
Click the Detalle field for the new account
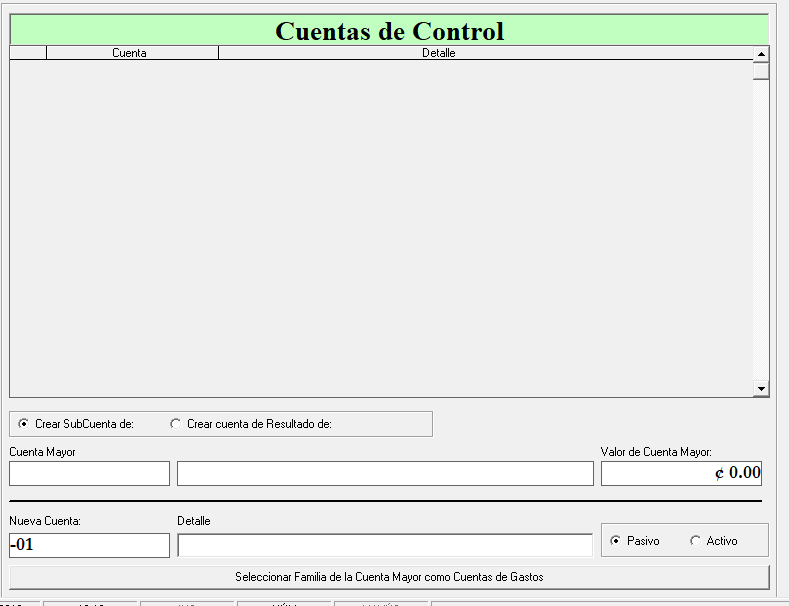385,545
